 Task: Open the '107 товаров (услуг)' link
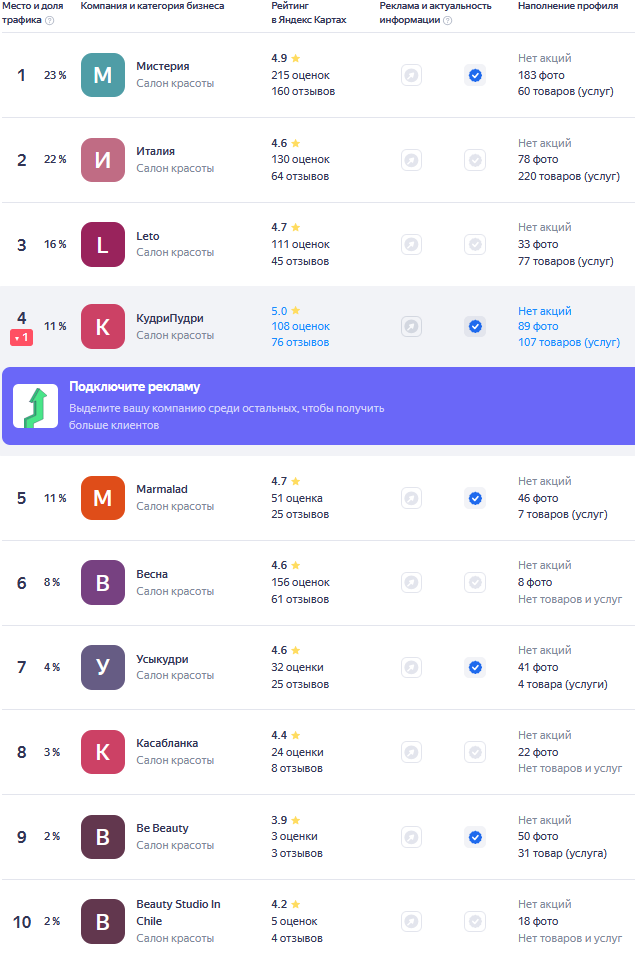point(569,342)
